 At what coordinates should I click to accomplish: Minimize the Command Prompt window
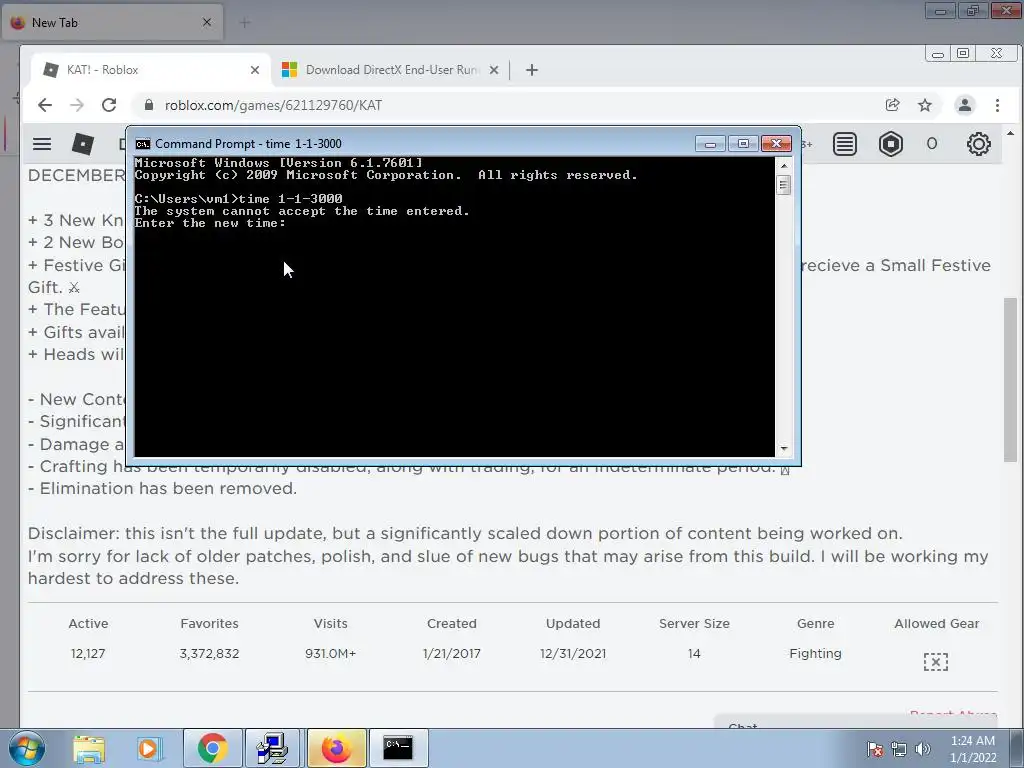click(x=710, y=144)
